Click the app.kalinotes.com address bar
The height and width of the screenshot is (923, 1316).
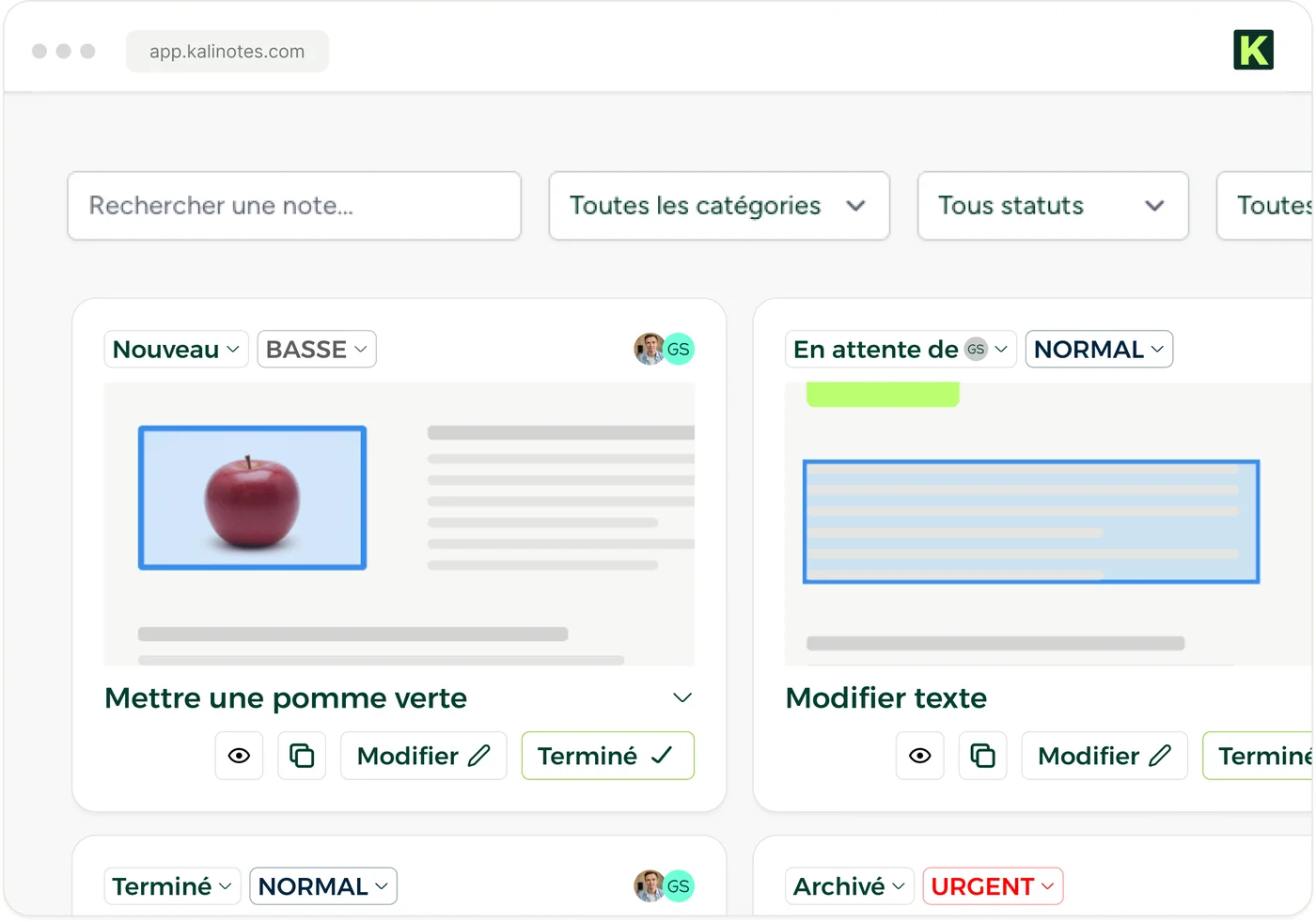(227, 51)
